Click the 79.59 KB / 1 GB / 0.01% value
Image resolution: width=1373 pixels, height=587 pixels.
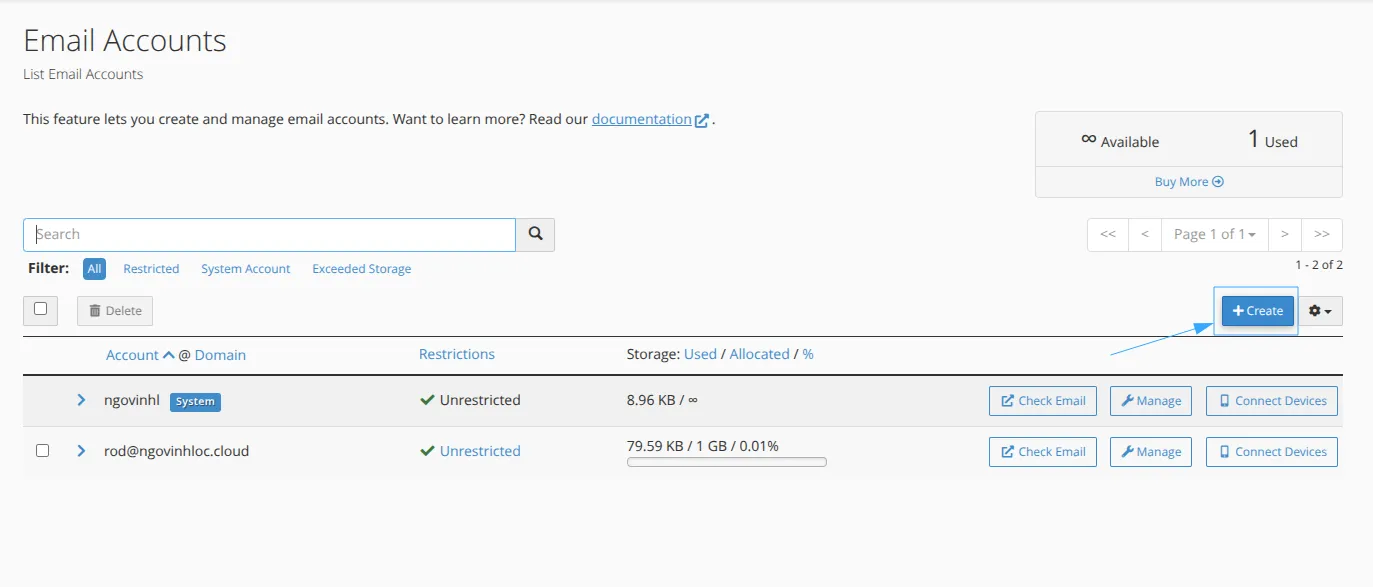click(703, 446)
